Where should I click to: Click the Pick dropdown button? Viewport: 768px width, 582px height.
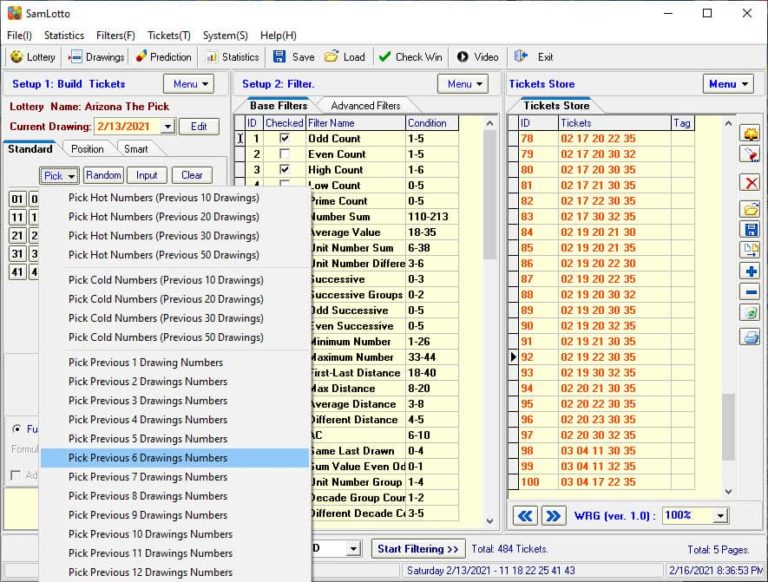59,175
